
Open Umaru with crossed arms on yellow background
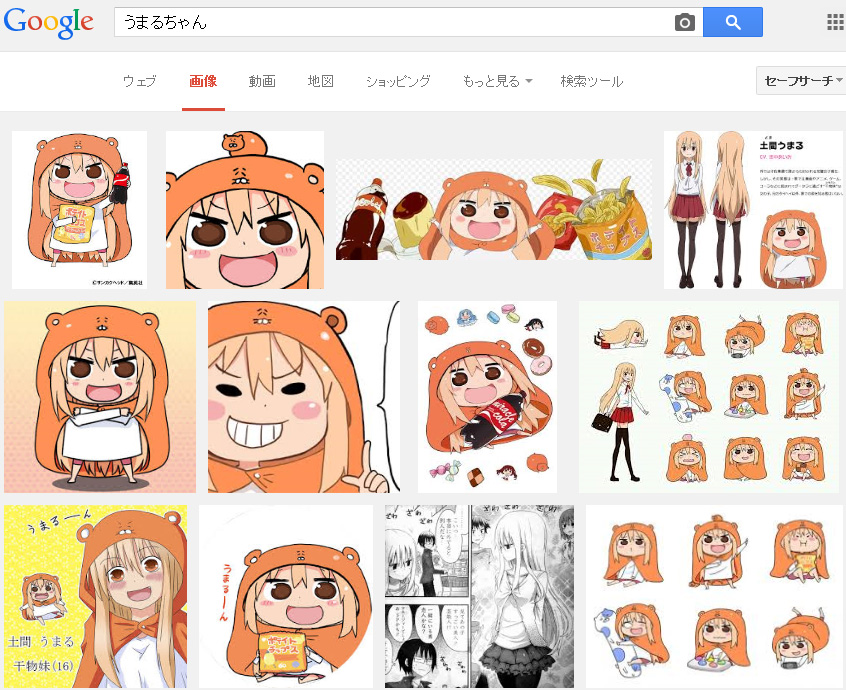coord(100,397)
